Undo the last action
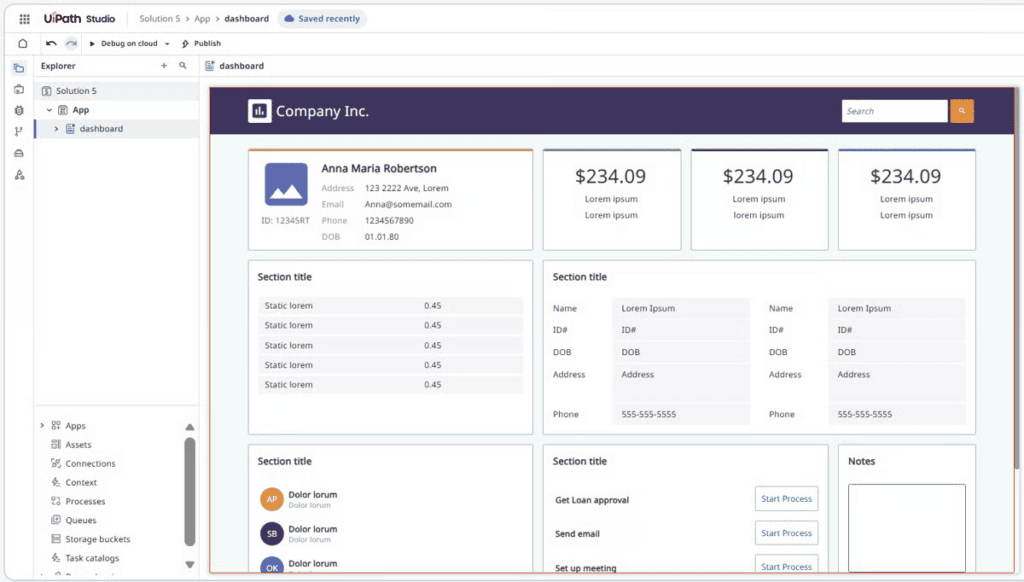 click(x=51, y=44)
